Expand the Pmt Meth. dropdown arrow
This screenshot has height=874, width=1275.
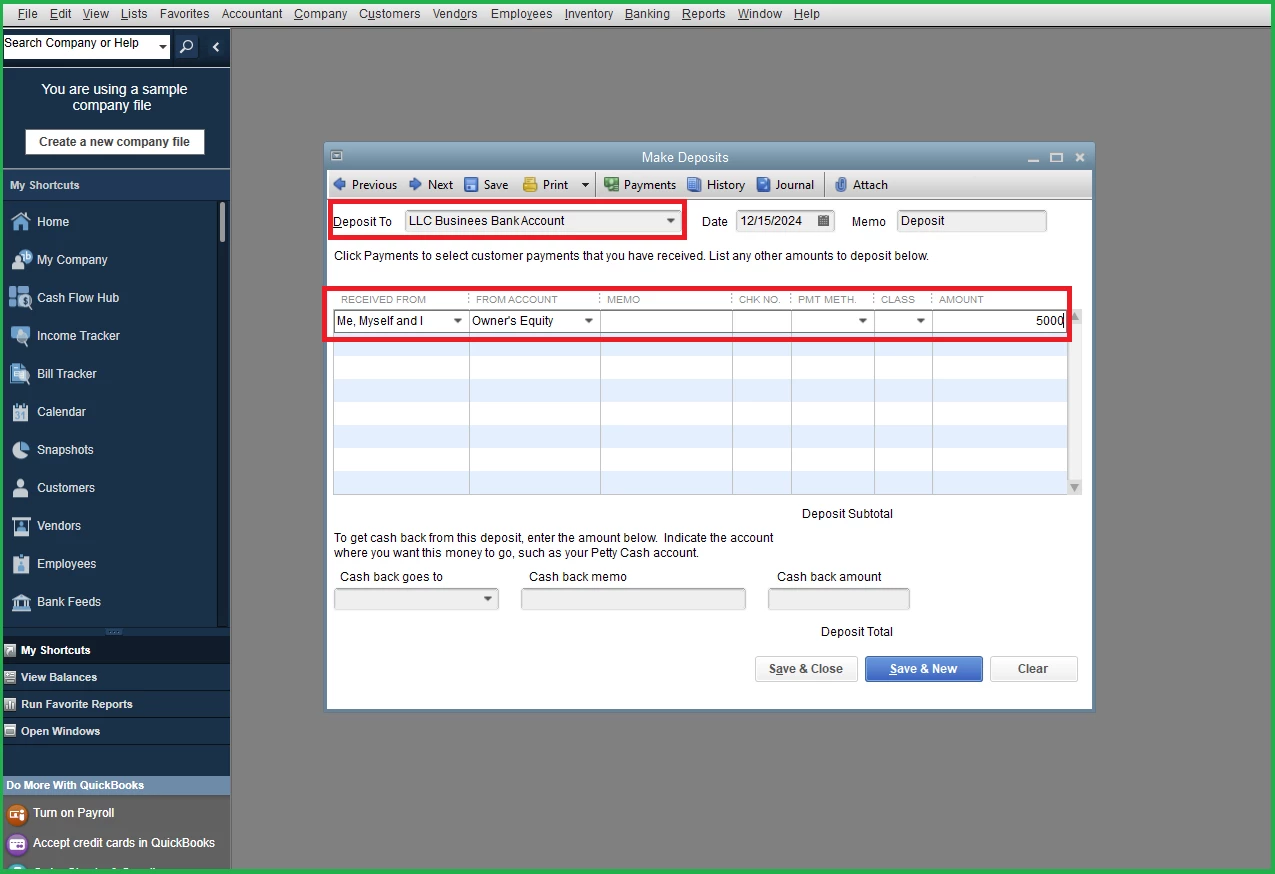coord(863,321)
